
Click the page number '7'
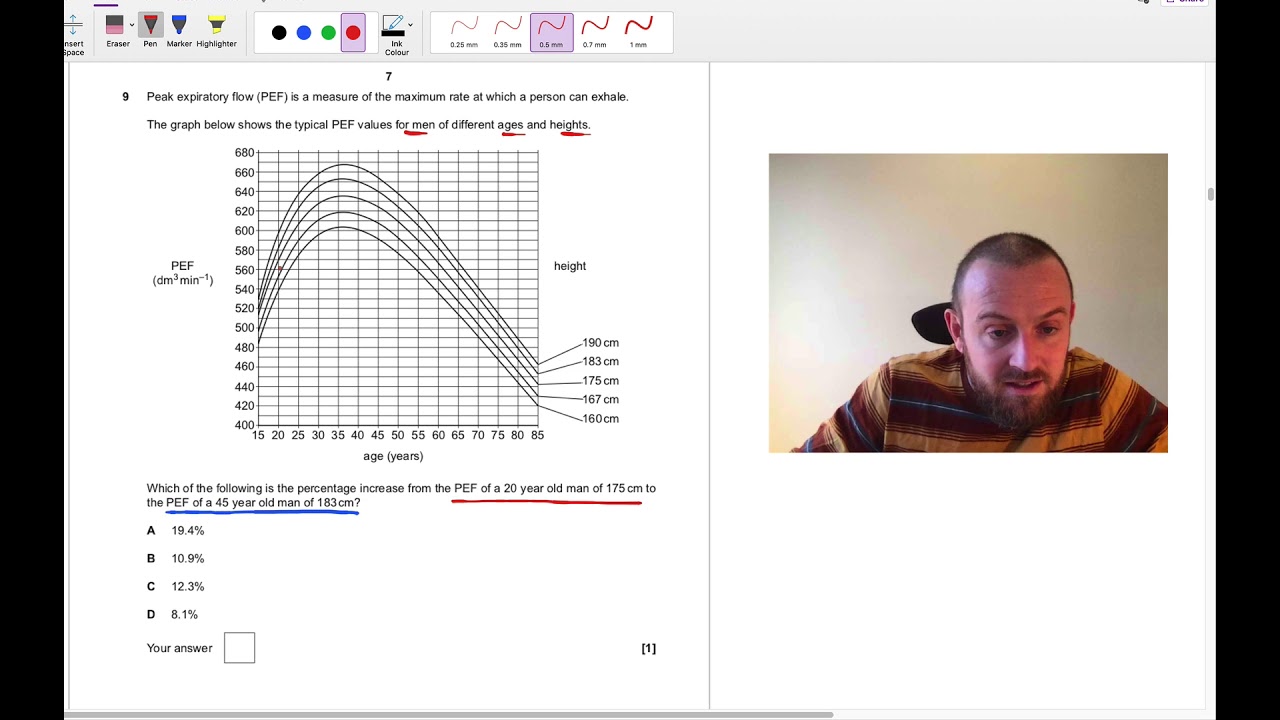coord(389,77)
